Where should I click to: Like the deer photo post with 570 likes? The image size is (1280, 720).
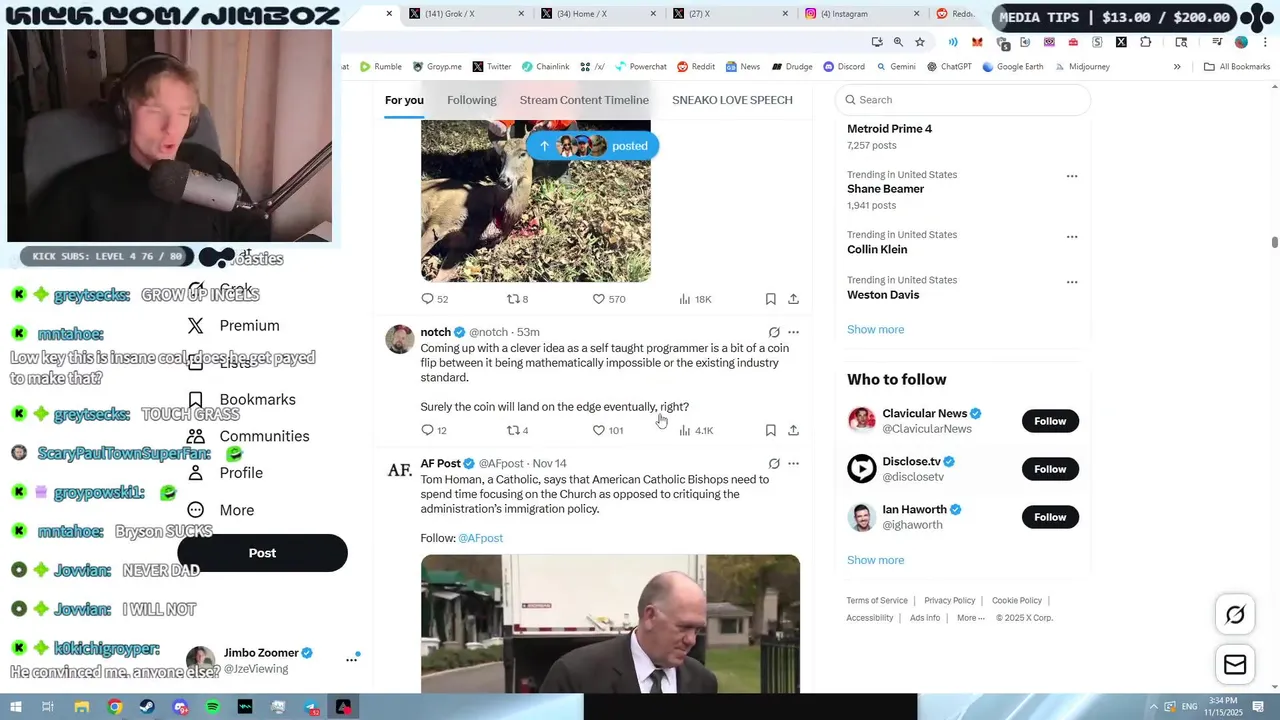tap(609, 299)
